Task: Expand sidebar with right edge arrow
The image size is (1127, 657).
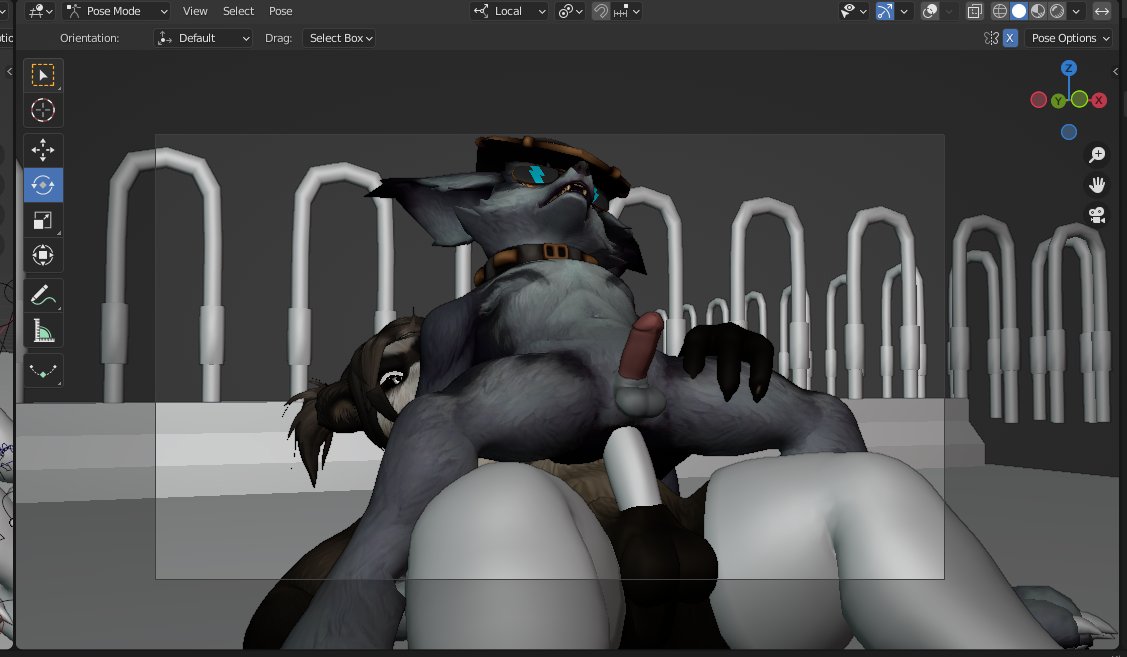Action: click(x=1116, y=71)
